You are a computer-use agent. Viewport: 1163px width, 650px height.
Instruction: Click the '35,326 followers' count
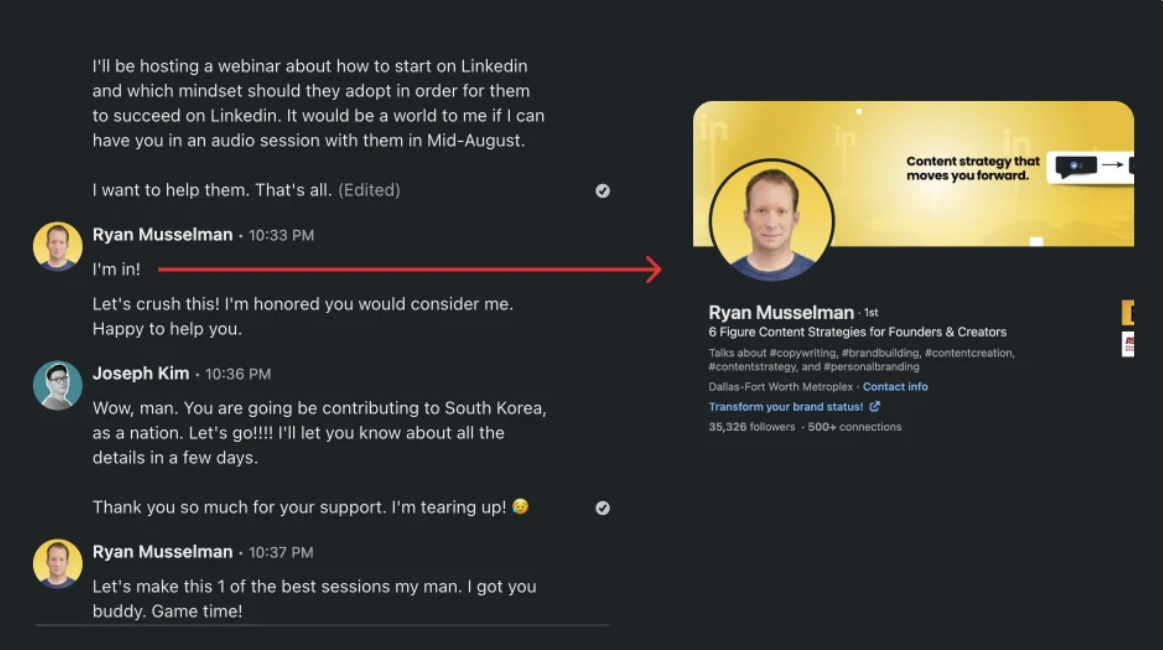tap(752, 427)
